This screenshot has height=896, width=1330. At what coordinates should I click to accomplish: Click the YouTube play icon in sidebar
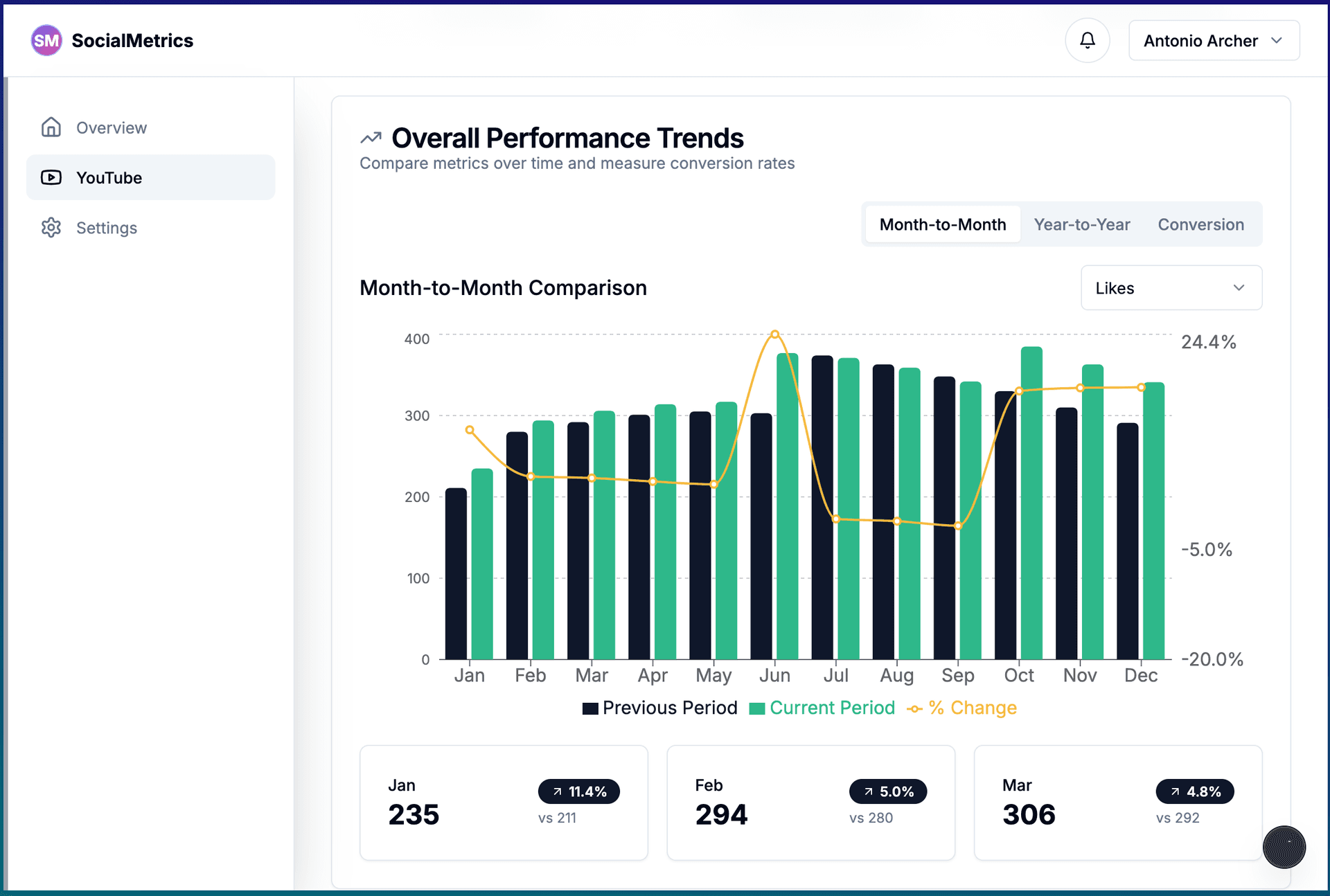(51, 177)
